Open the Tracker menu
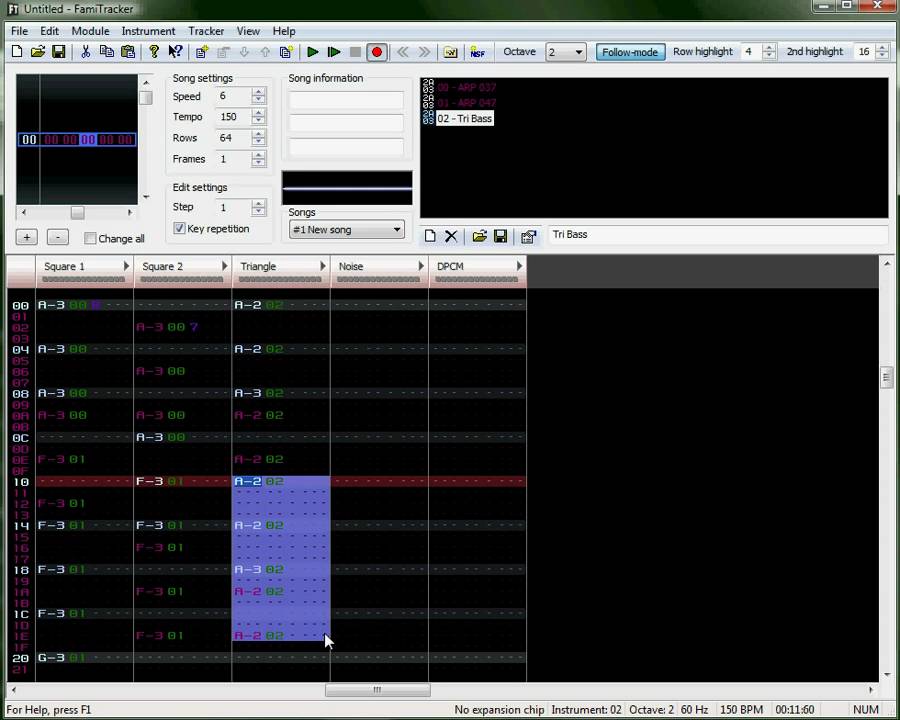This screenshot has height=720, width=900. click(206, 31)
